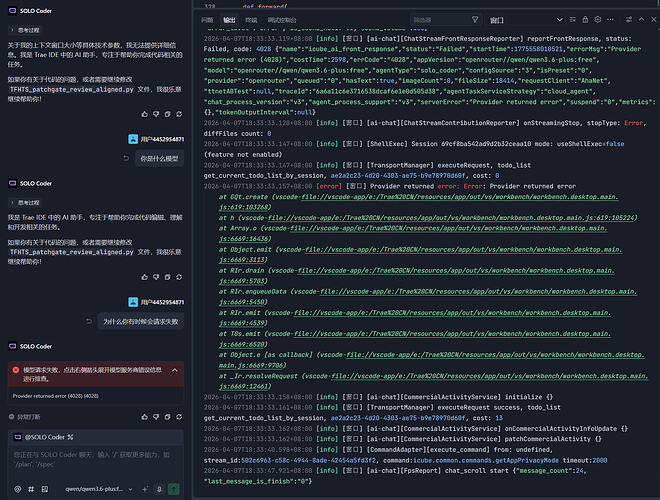Click the @ mention icon in chat input
The height and width of the screenshot is (500, 660).
click(16, 491)
